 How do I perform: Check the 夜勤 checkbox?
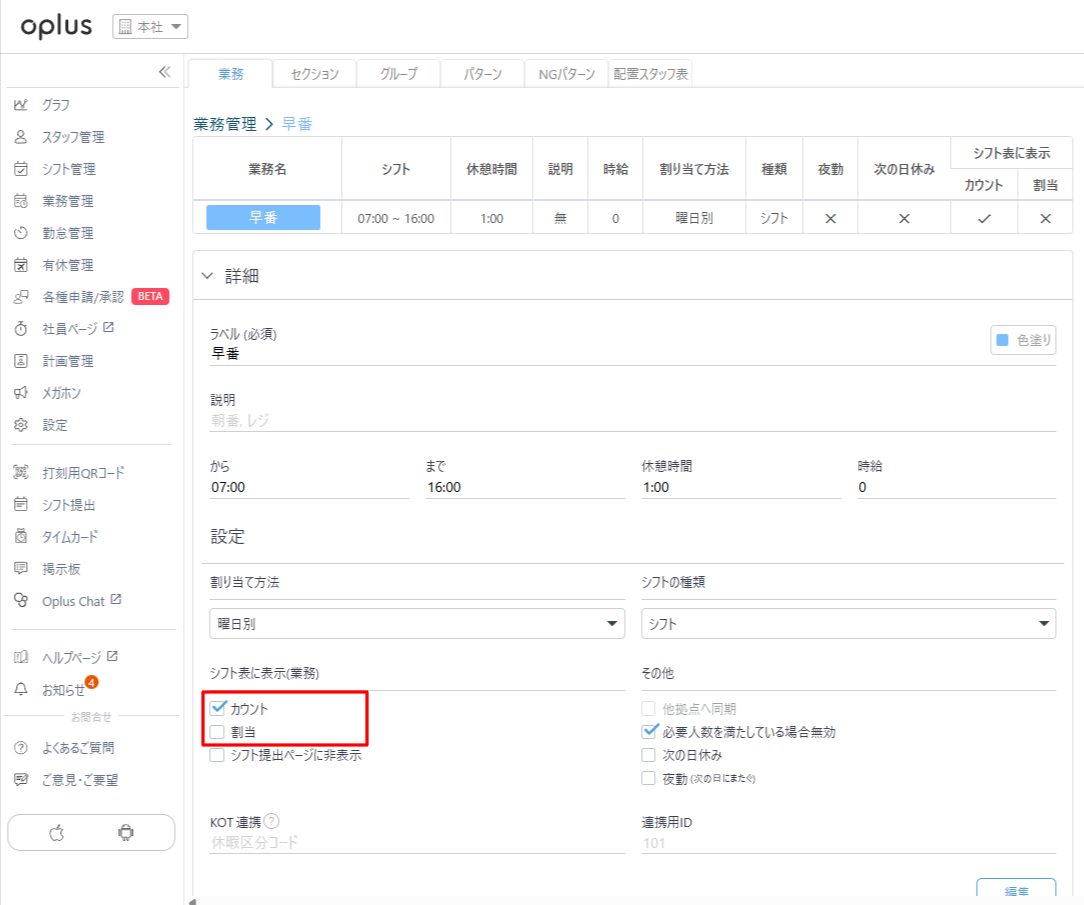click(648, 778)
